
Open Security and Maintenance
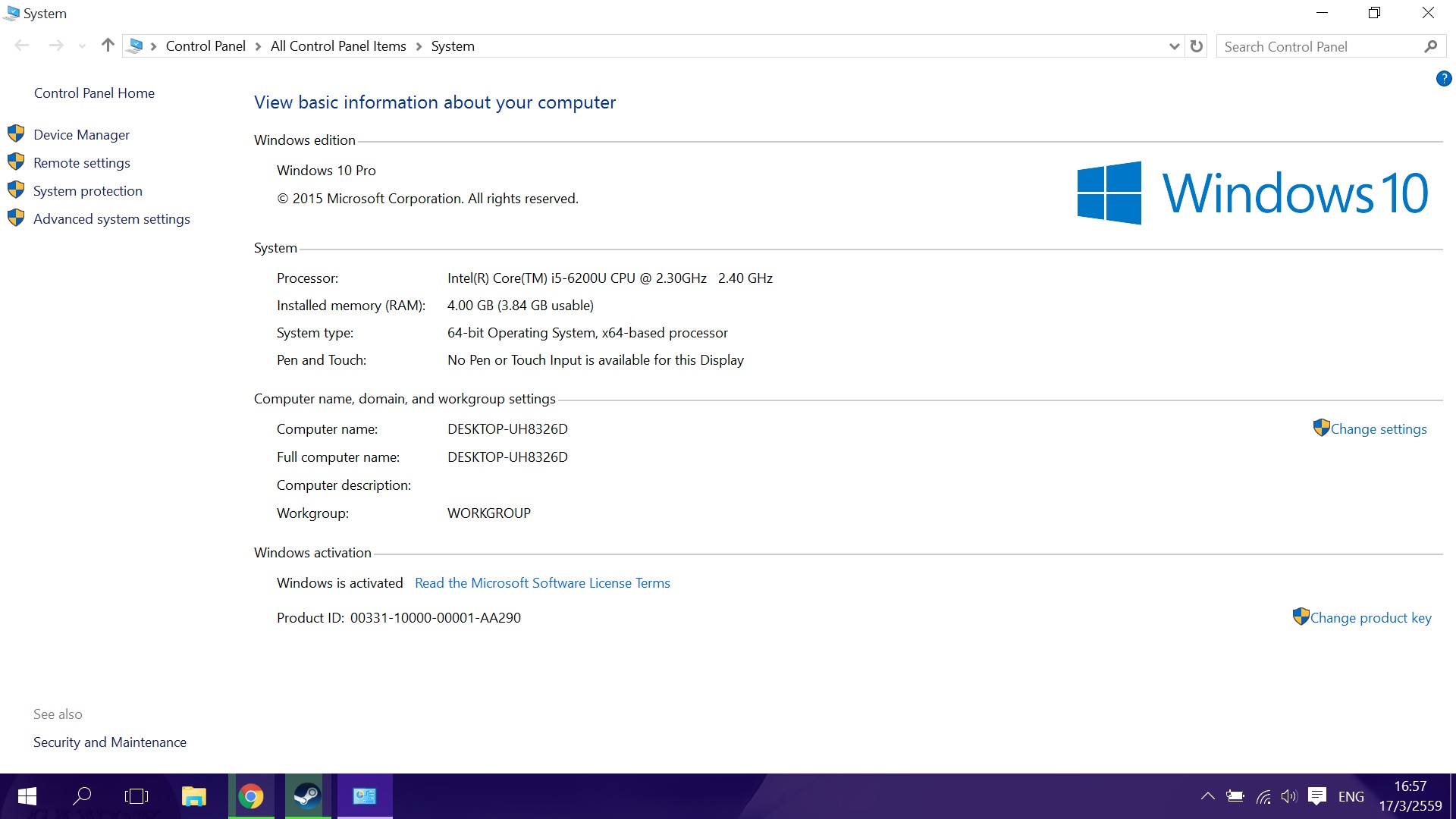[x=110, y=742]
